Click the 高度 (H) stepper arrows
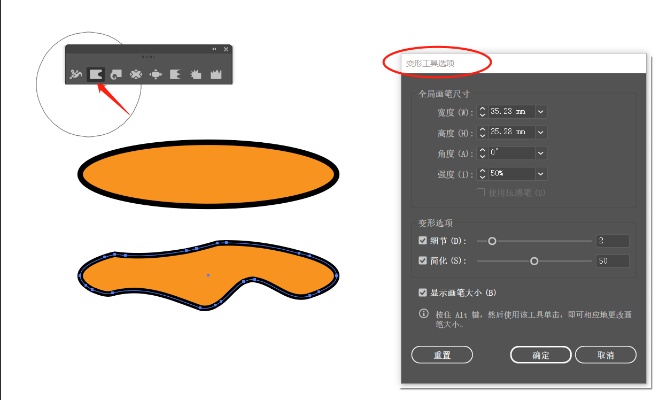 (x=482, y=132)
